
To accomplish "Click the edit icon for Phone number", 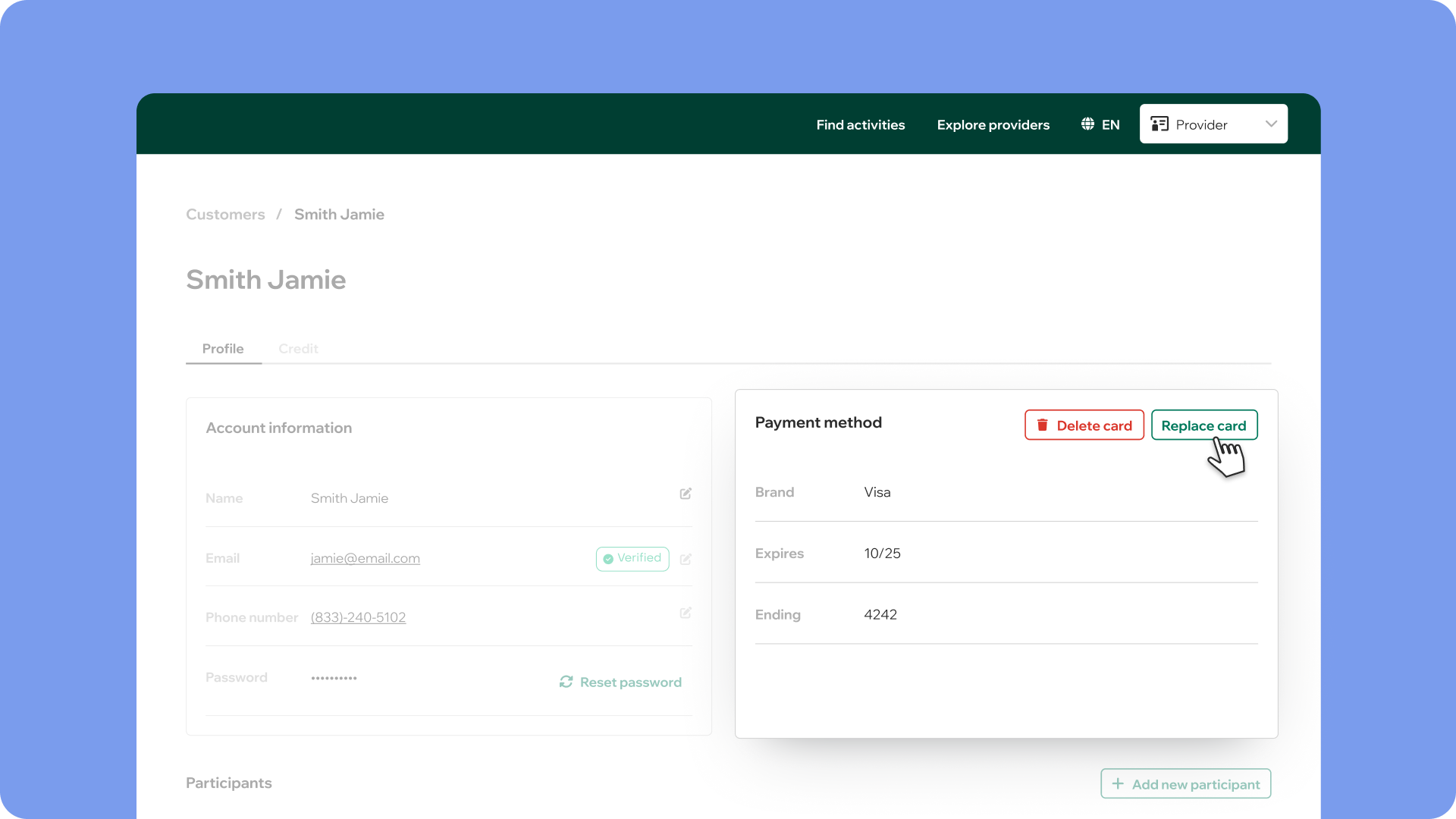I will (686, 613).
